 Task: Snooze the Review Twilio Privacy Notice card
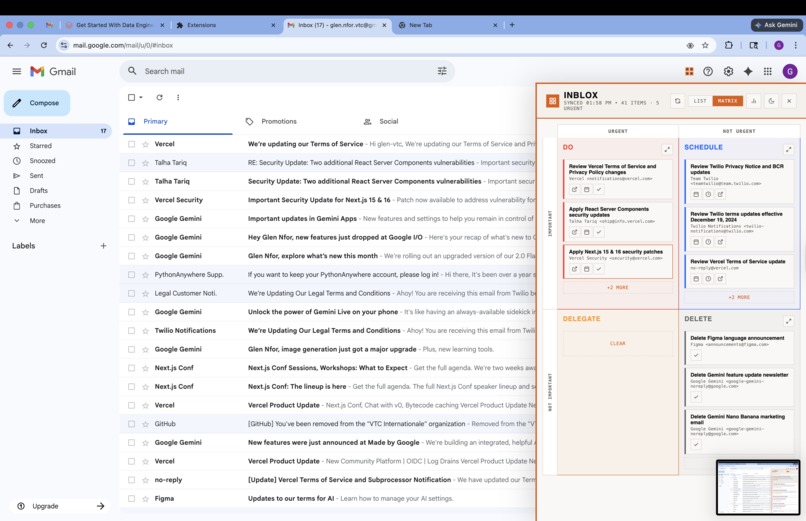pyautogui.click(x=708, y=194)
